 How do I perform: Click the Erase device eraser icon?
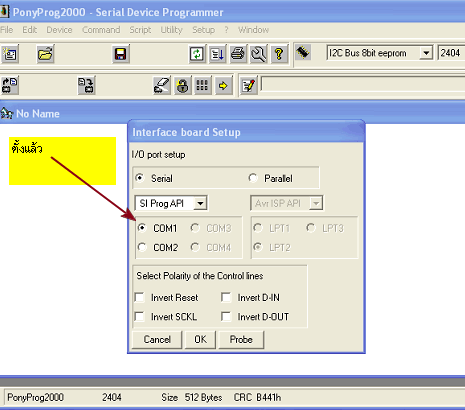(x=162, y=85)
